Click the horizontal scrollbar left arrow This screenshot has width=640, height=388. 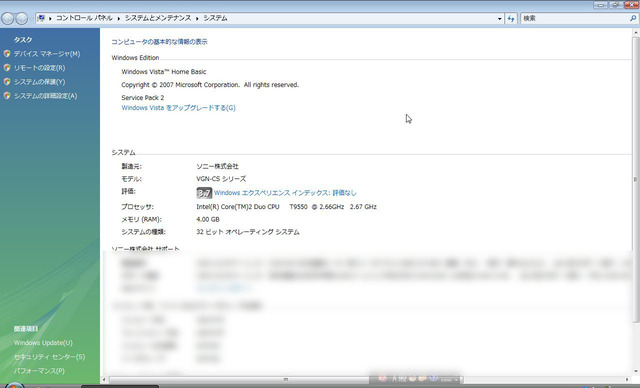(x=104, y=379)
